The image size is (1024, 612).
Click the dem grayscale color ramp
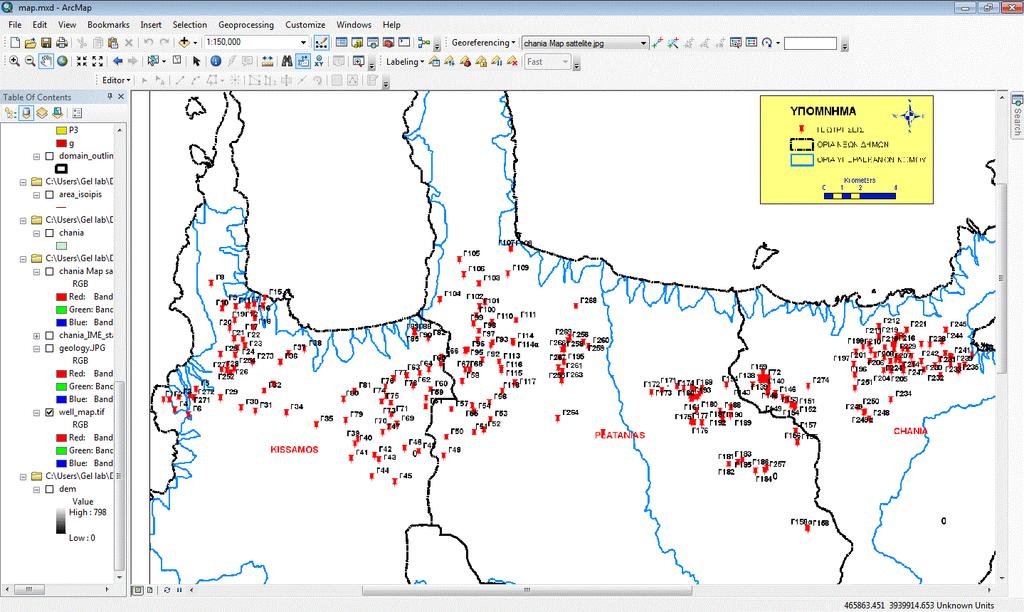tap(61, 521)
